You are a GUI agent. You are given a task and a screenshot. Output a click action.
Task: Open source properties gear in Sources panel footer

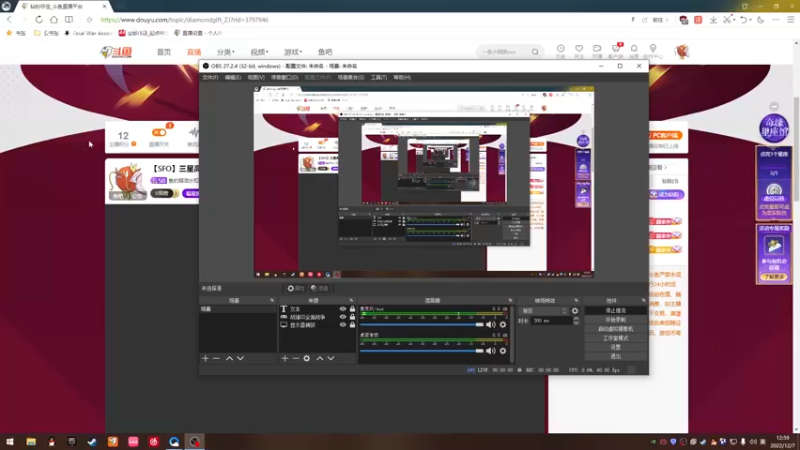tap(307, 359)
